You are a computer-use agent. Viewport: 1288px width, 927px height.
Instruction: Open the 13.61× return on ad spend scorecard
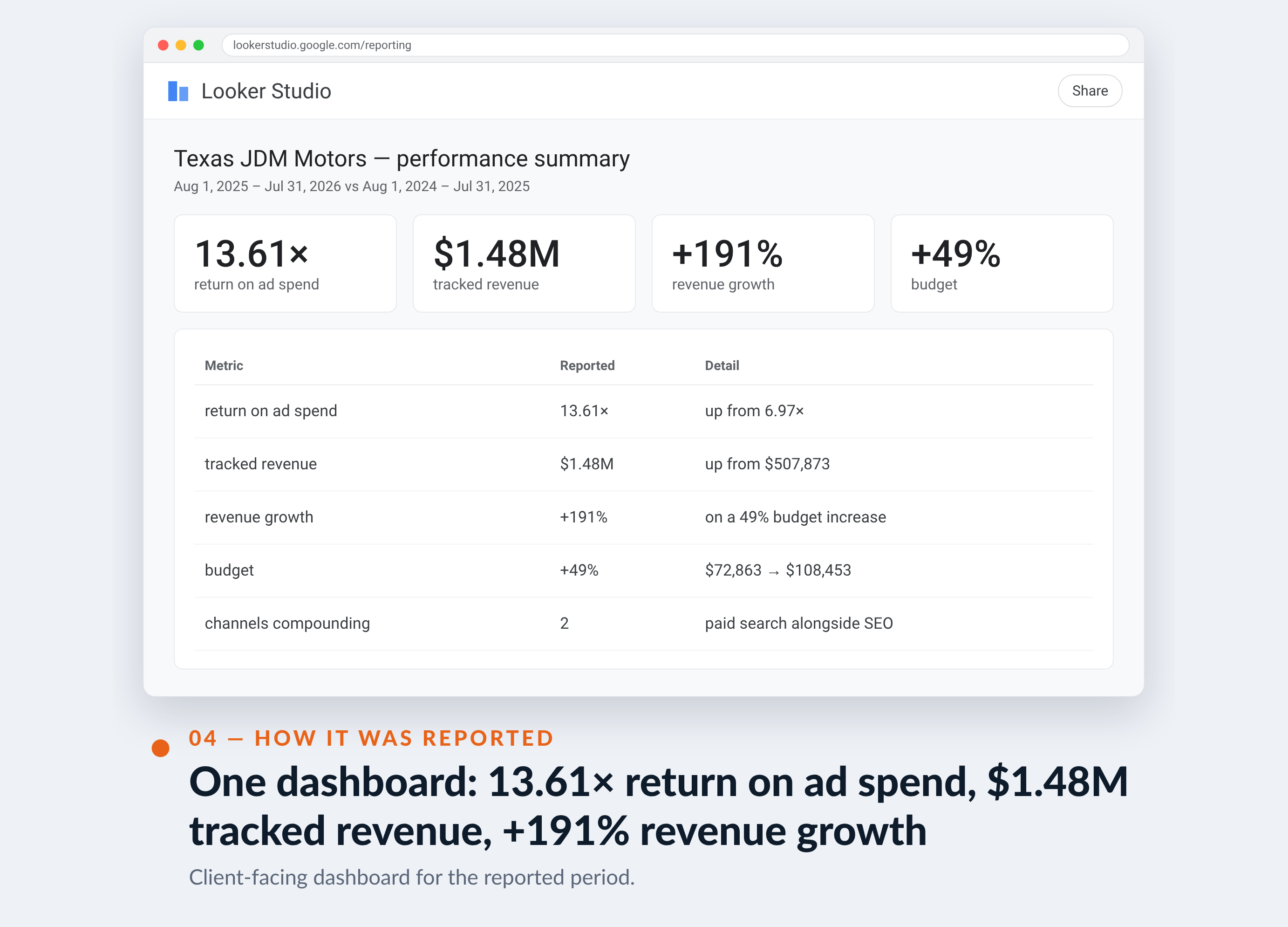tap(285, 263)
